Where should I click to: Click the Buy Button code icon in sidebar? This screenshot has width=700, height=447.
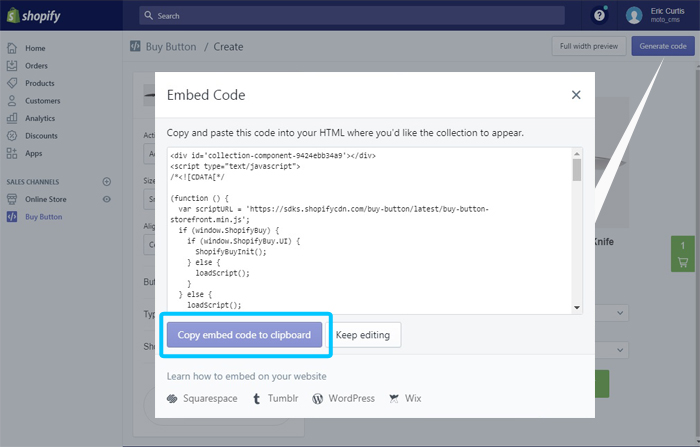coord(12,217)
